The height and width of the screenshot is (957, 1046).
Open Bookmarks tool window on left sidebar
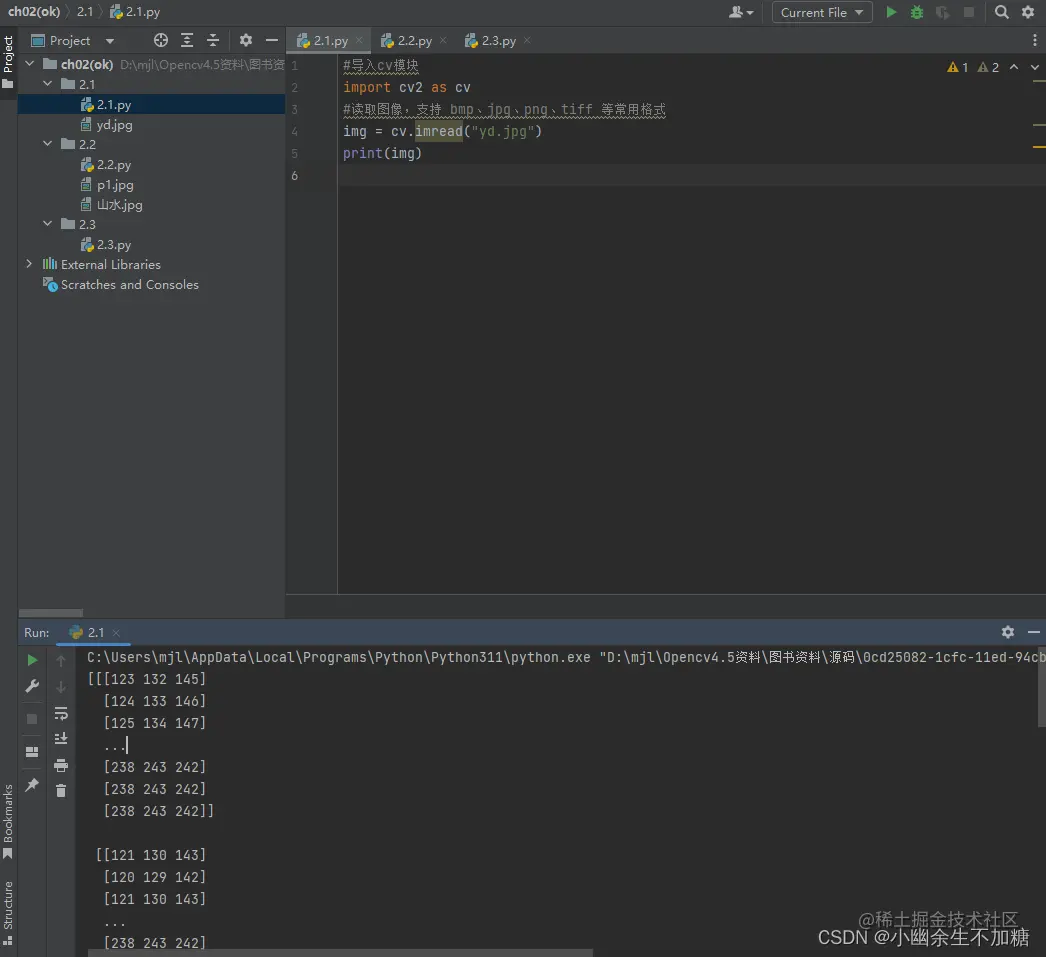click(8, 821)
